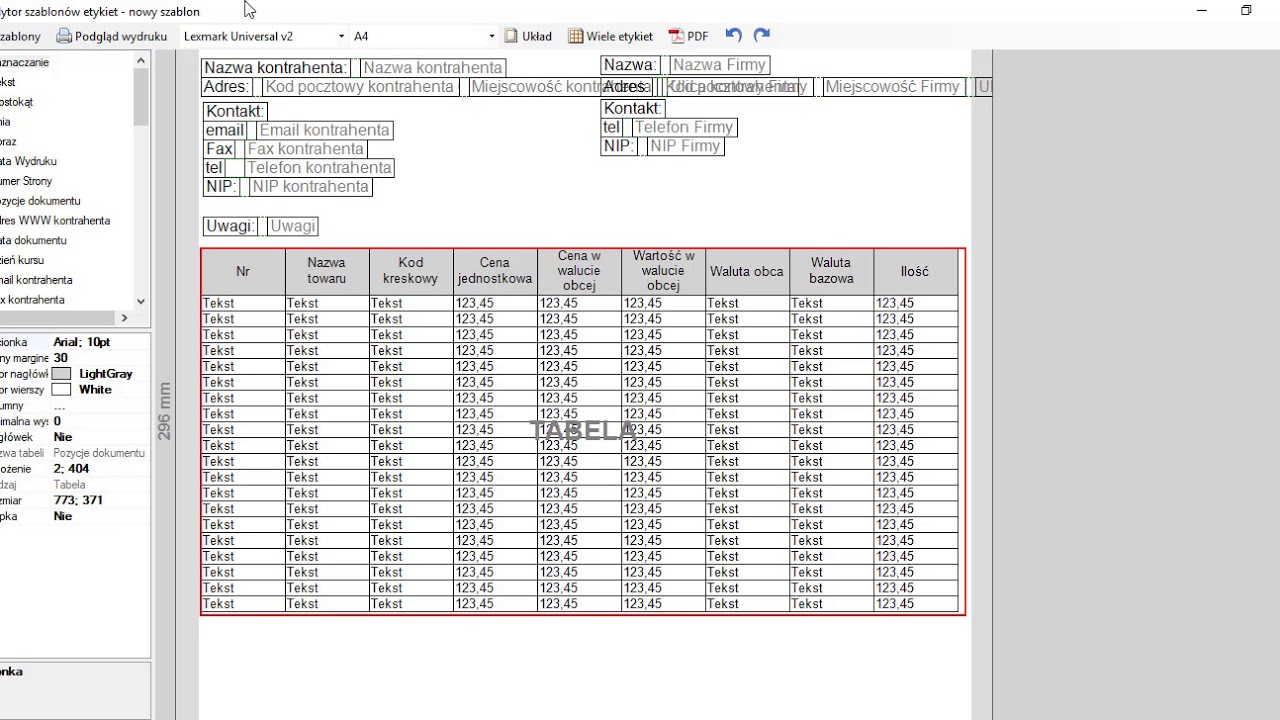The height and width of the screenshot is (720, 1280).
Task: Restore down the template editor window
Action: tap(1246, 11)
